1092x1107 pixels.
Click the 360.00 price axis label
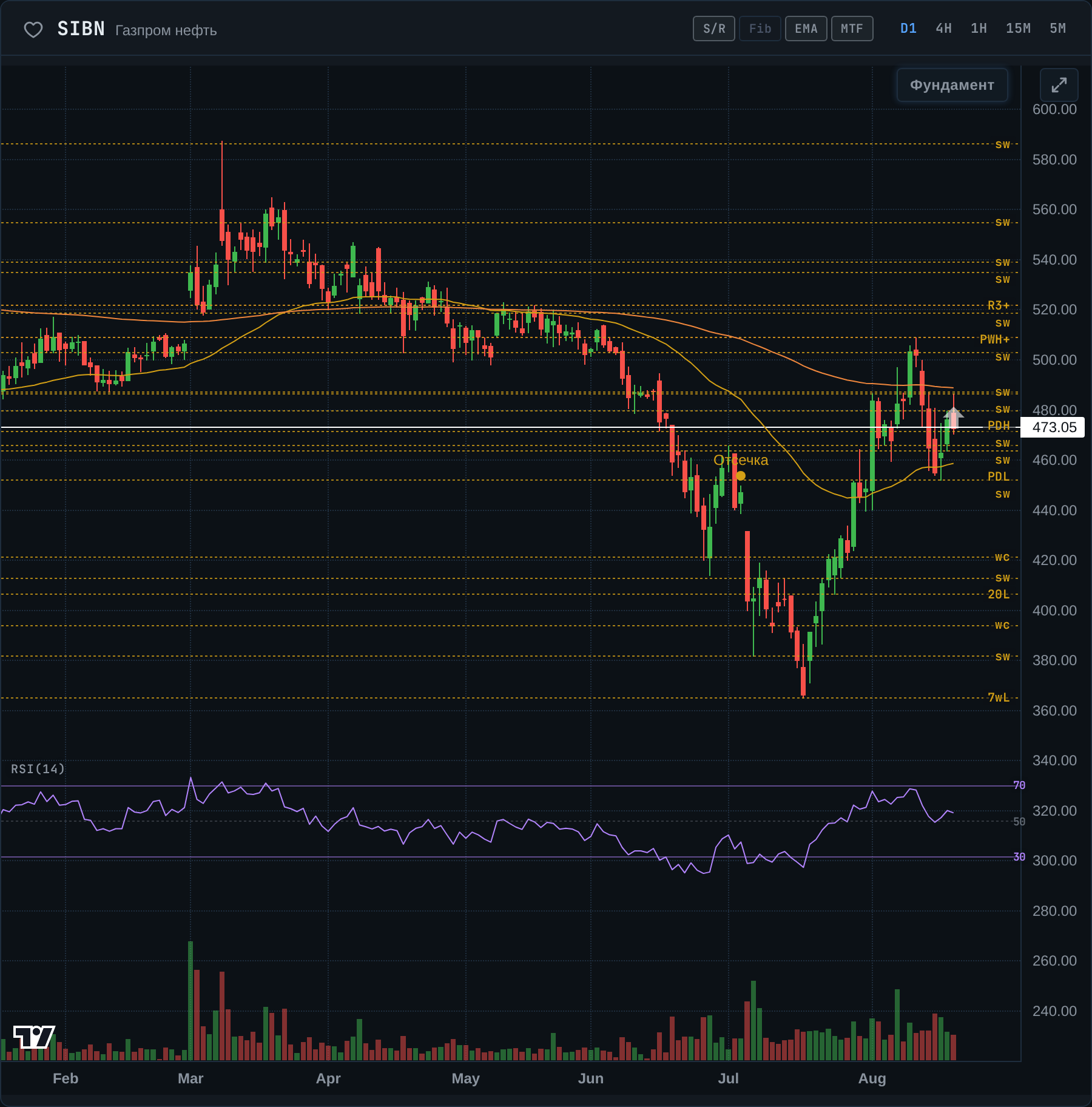point(1054,711)
